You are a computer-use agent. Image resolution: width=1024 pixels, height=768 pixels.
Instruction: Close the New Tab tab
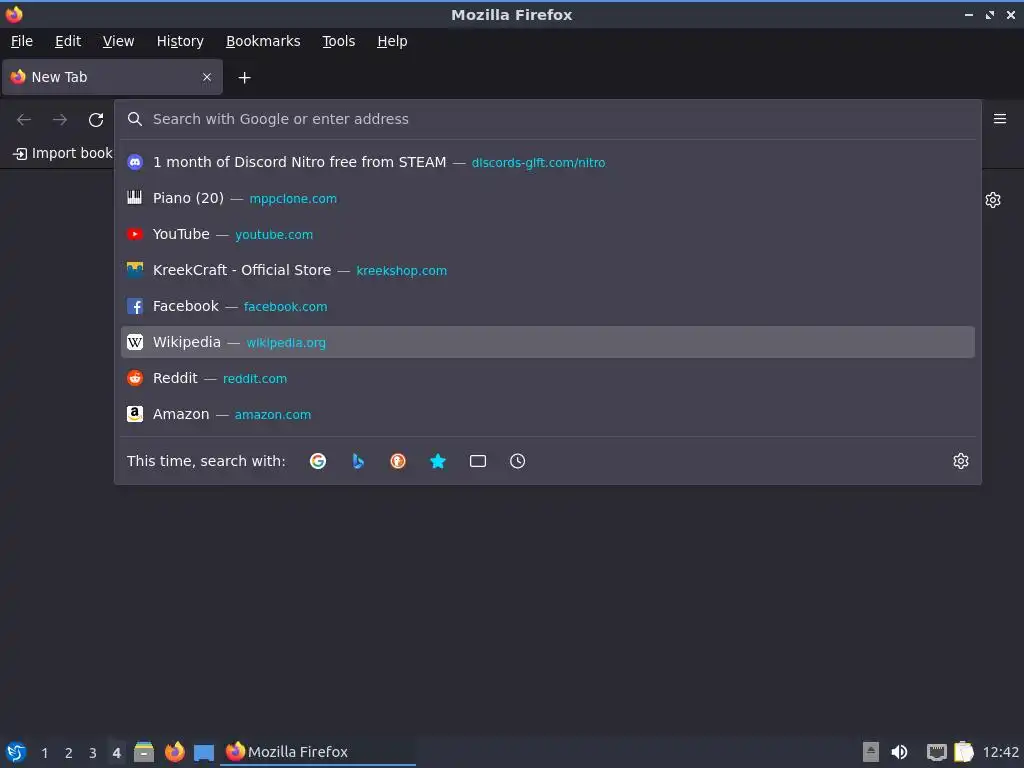[x=207, y=77]
